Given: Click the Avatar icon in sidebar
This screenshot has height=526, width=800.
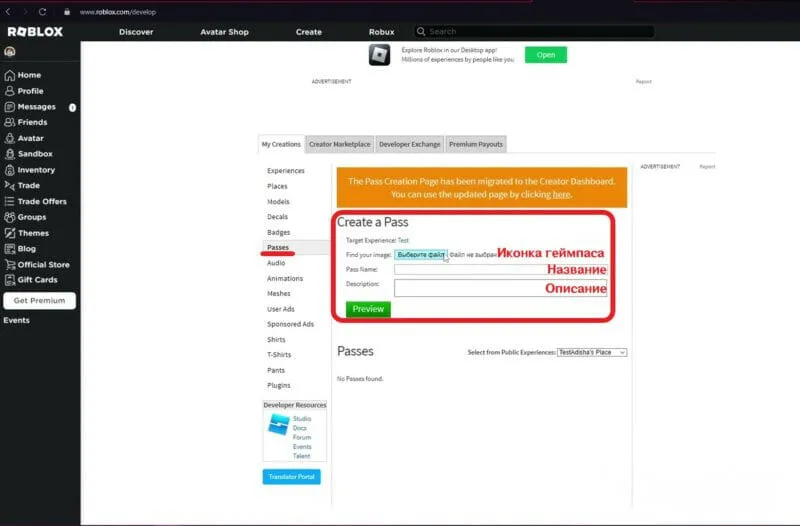Looking at the screenshot, I should tap(10, 138).
